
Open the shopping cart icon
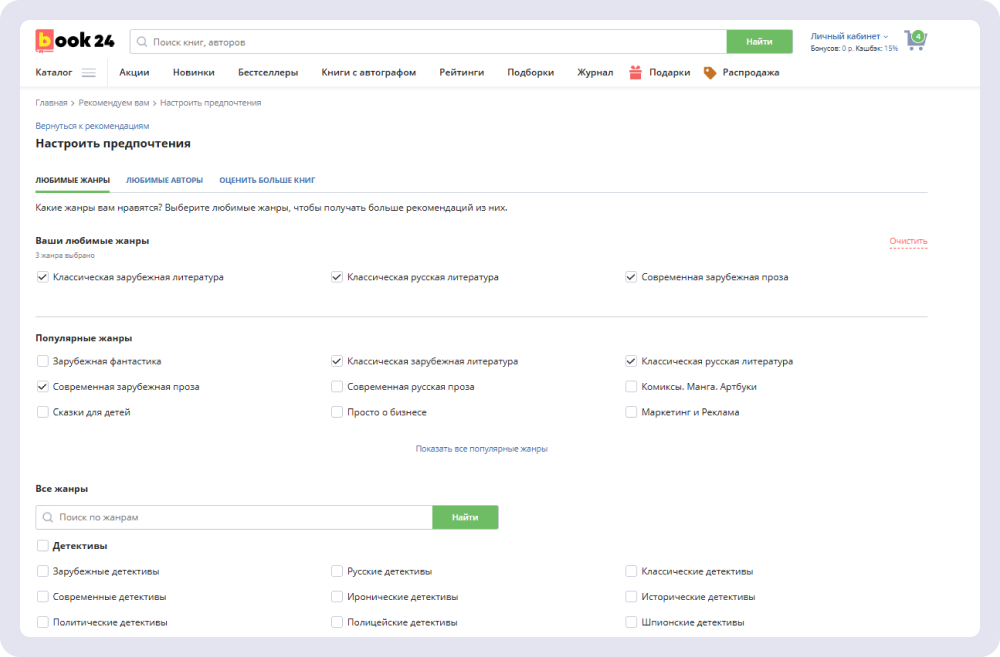914,41
